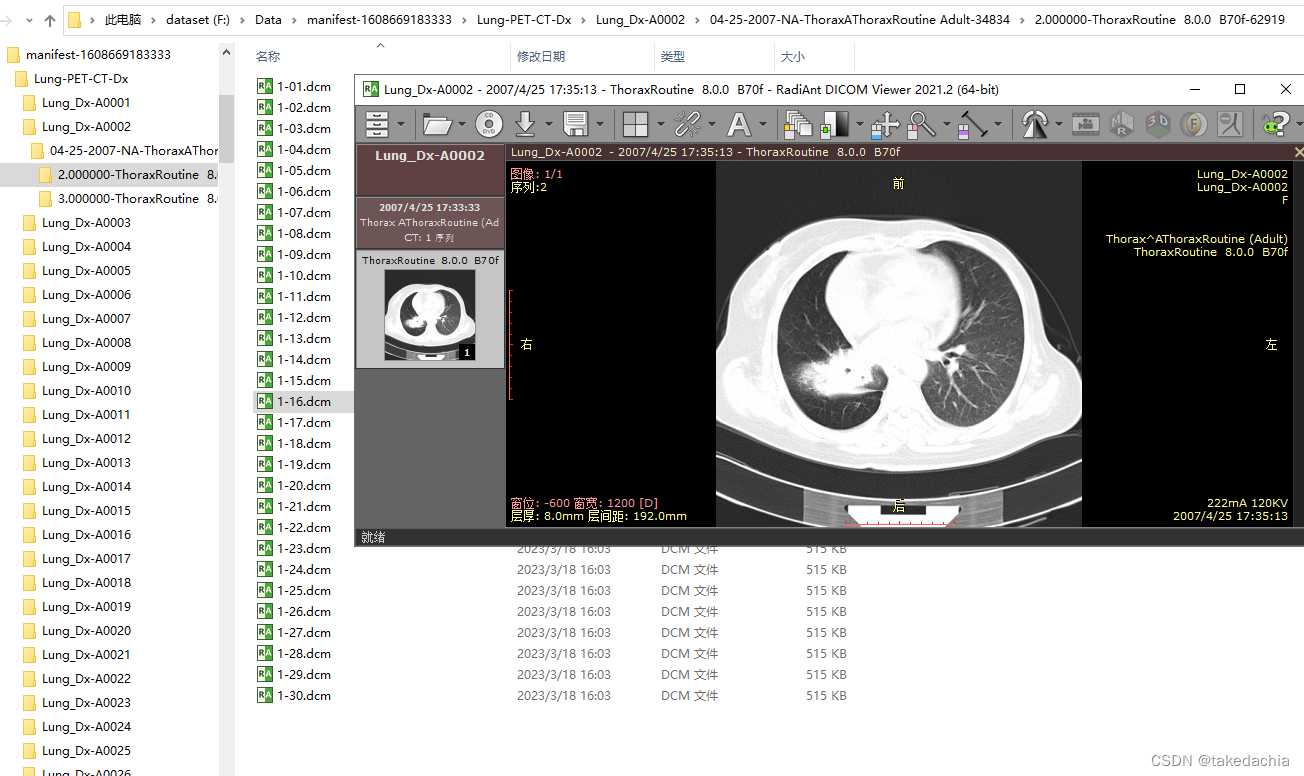The height and width of the screenshot is (776, 1304).
Task: Sort files by 名称 column header
Action: [268, 57]
